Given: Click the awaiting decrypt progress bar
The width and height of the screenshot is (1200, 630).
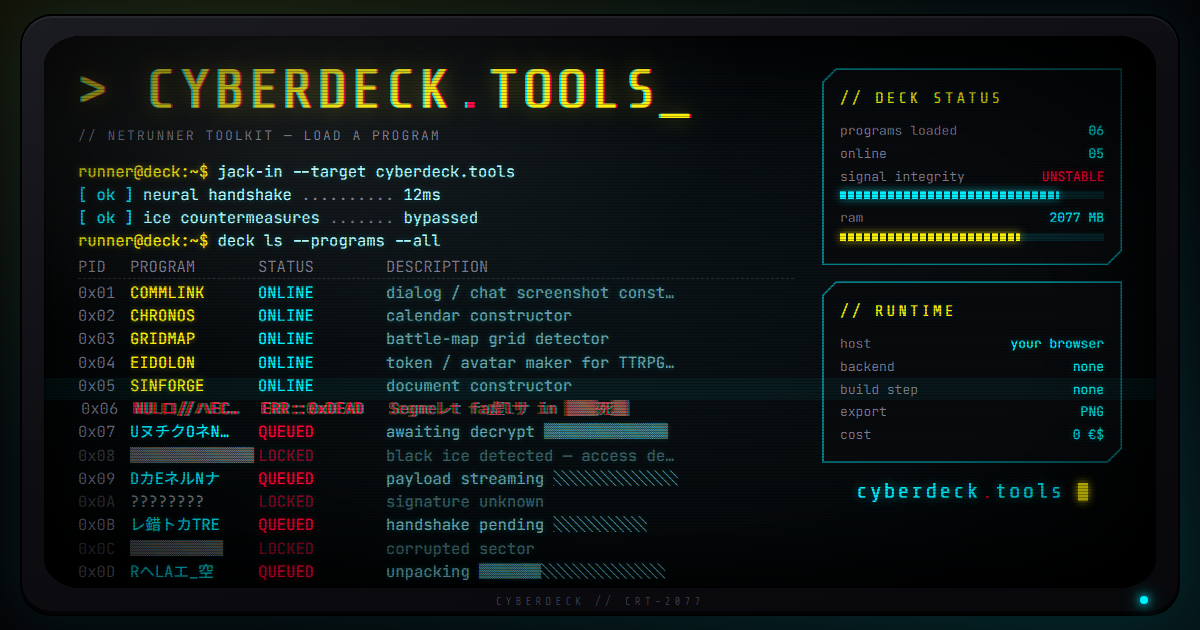Looking at the screenshot, I should tap(606, 432).
